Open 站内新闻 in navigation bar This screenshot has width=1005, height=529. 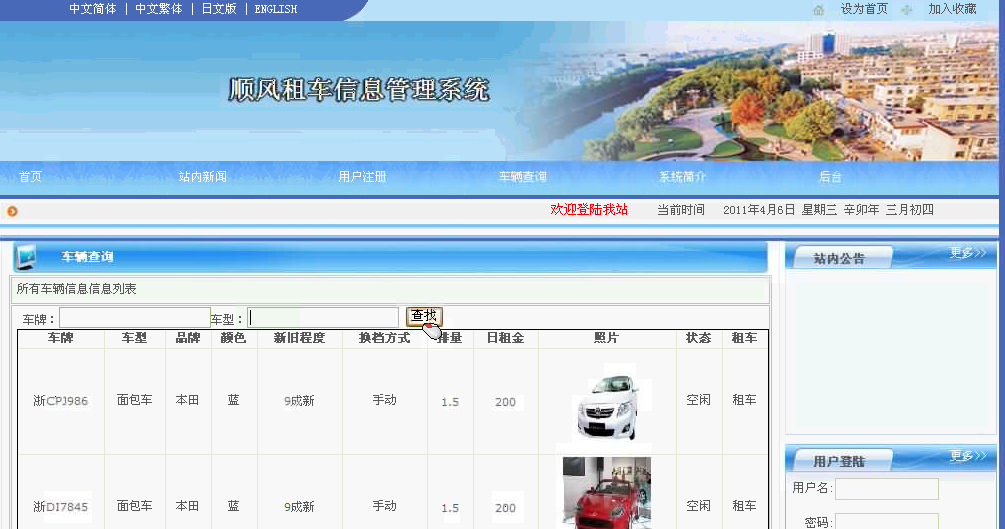coord(203,176)
